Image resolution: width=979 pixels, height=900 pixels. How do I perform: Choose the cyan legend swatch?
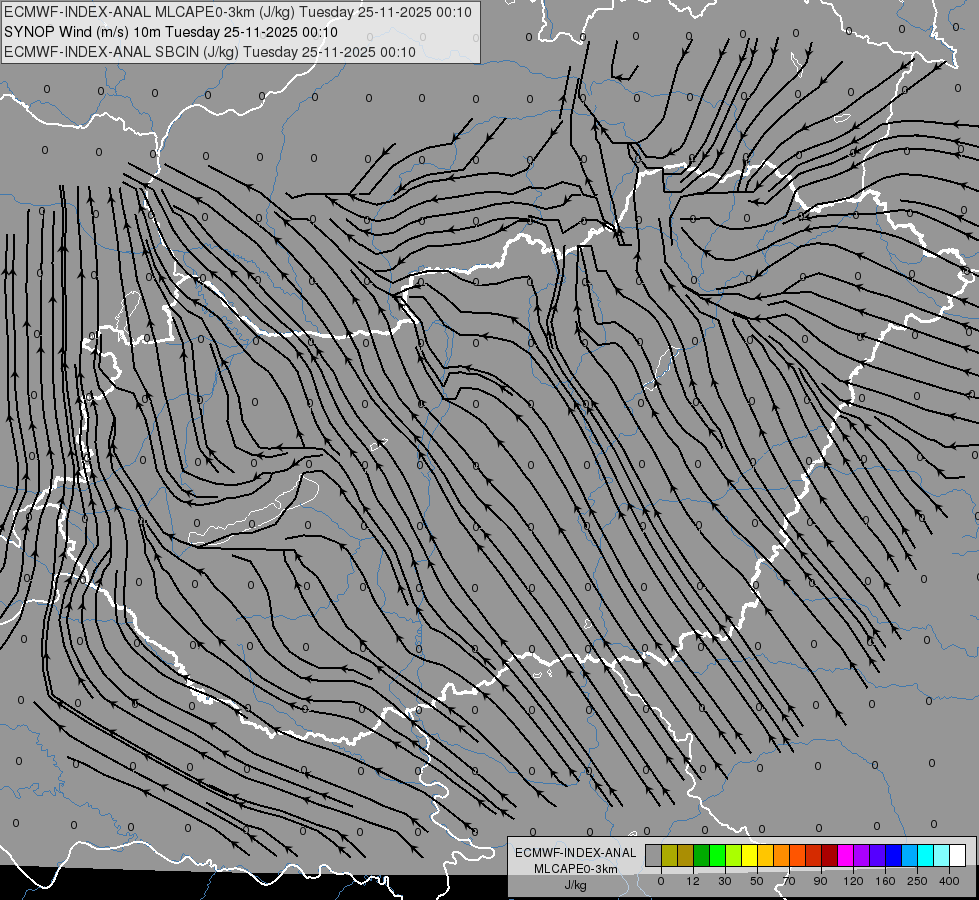tap(926, 855)
